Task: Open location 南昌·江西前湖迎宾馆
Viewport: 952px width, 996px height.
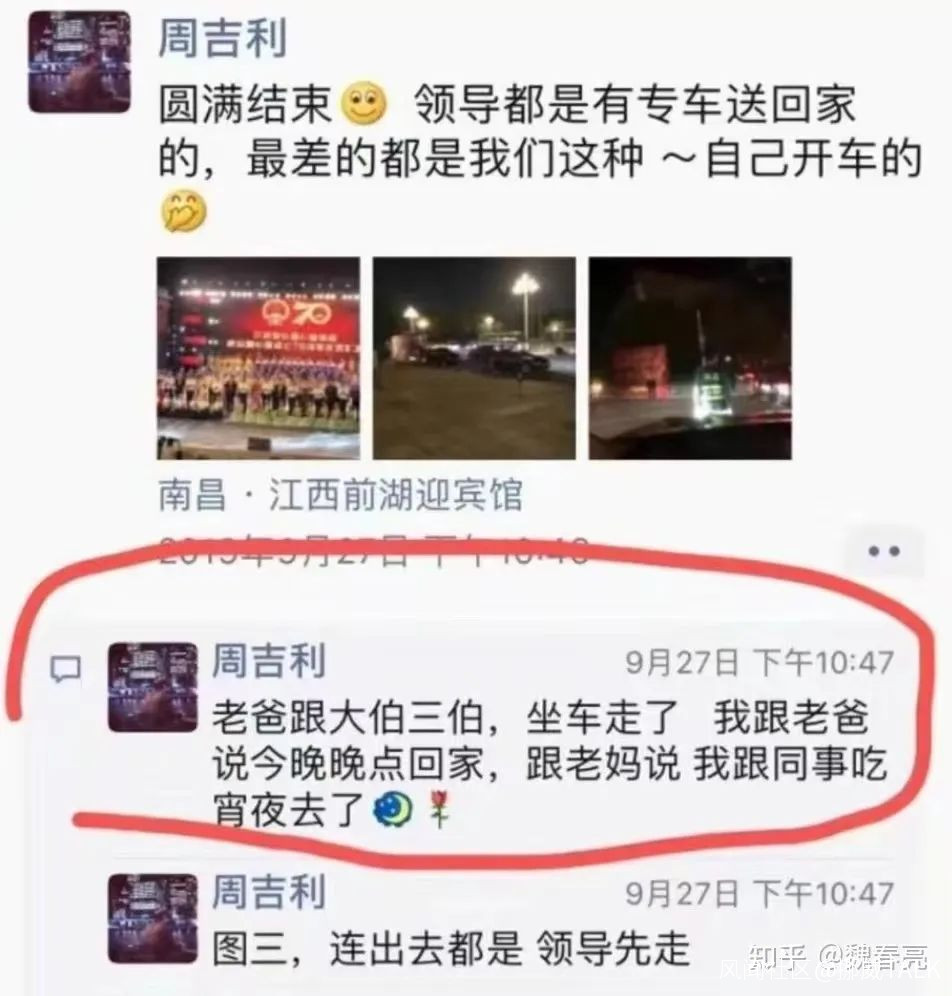Action: (340, 495)
